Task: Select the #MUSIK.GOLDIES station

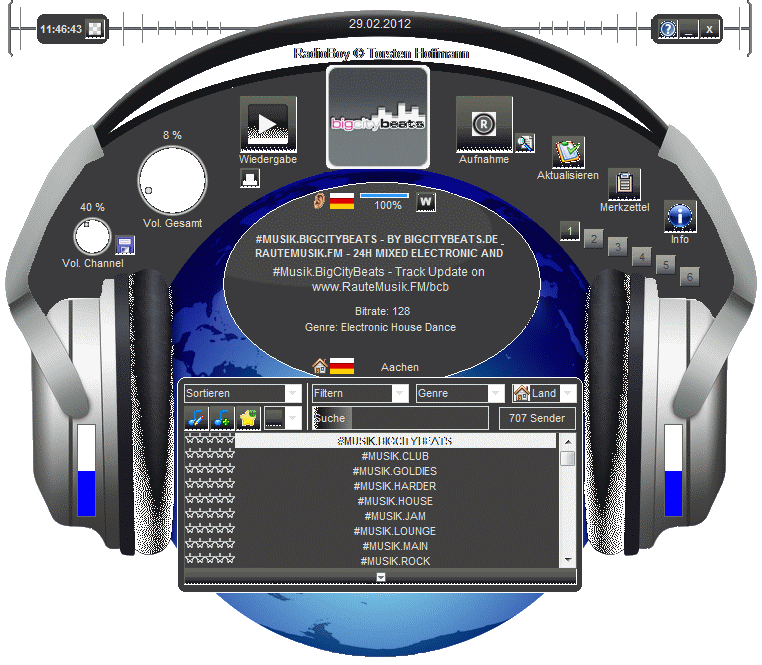Action: [395, 471]
